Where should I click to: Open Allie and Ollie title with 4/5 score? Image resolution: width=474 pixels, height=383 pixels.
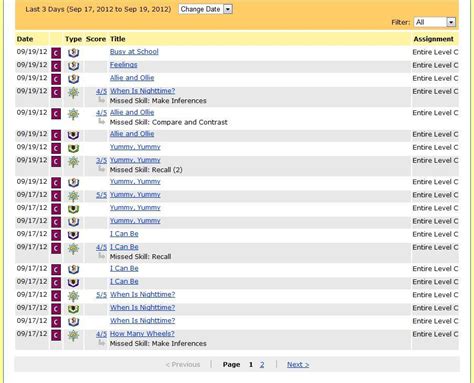point(132,113)
